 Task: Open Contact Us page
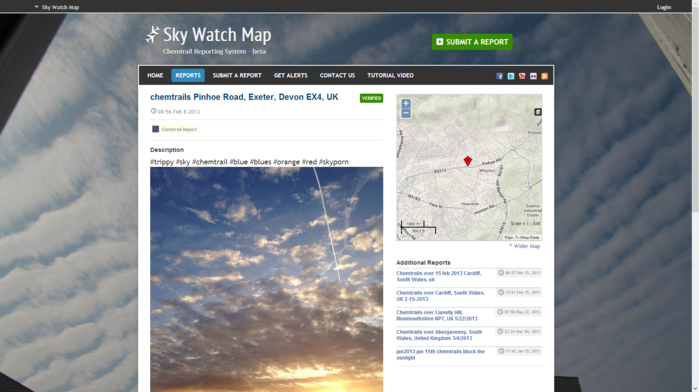pos(337,75)
